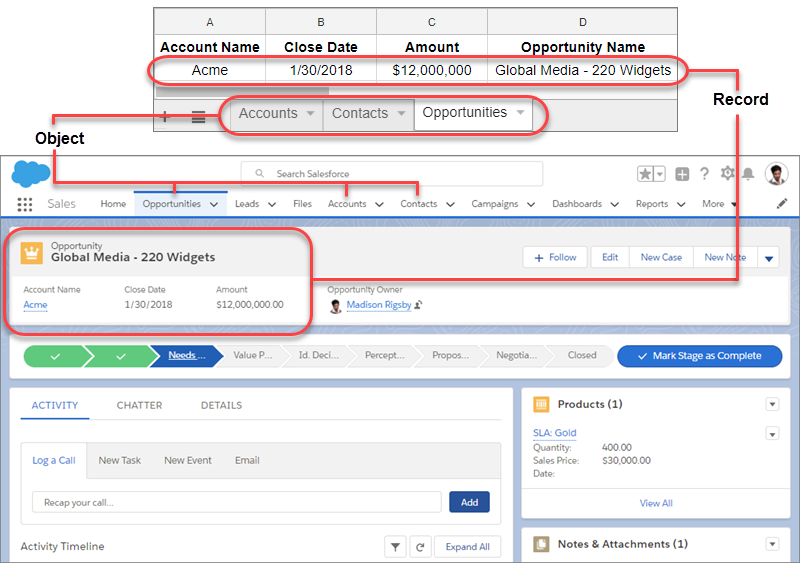
Task: Select the Email composer tab
Action: click(247, 460)
